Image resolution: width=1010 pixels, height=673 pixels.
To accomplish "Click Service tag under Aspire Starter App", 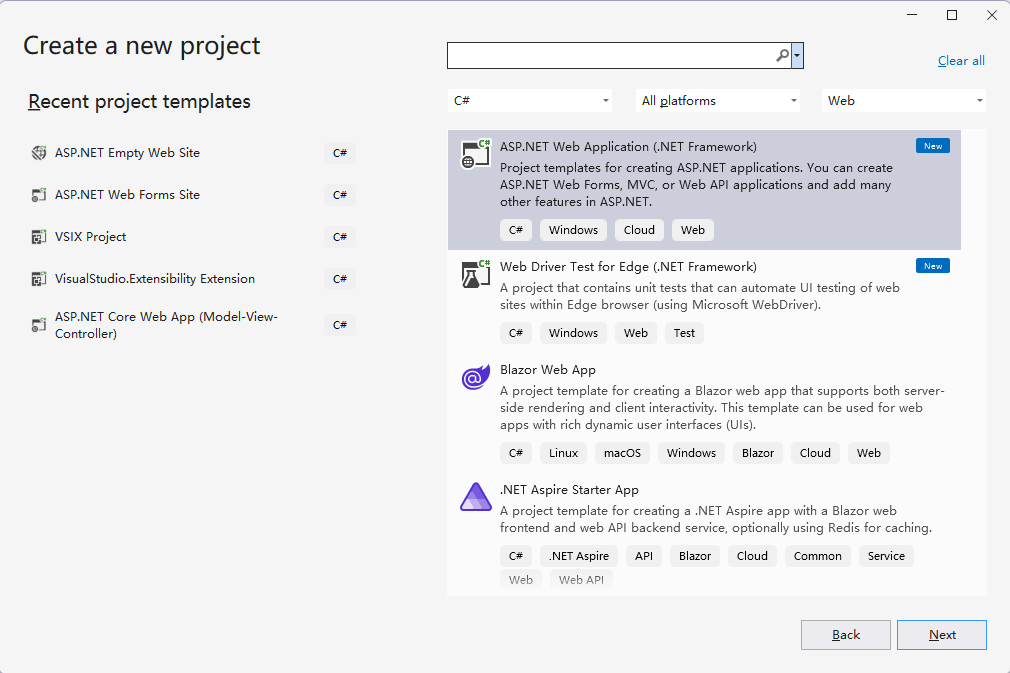I will pos(886,556).
